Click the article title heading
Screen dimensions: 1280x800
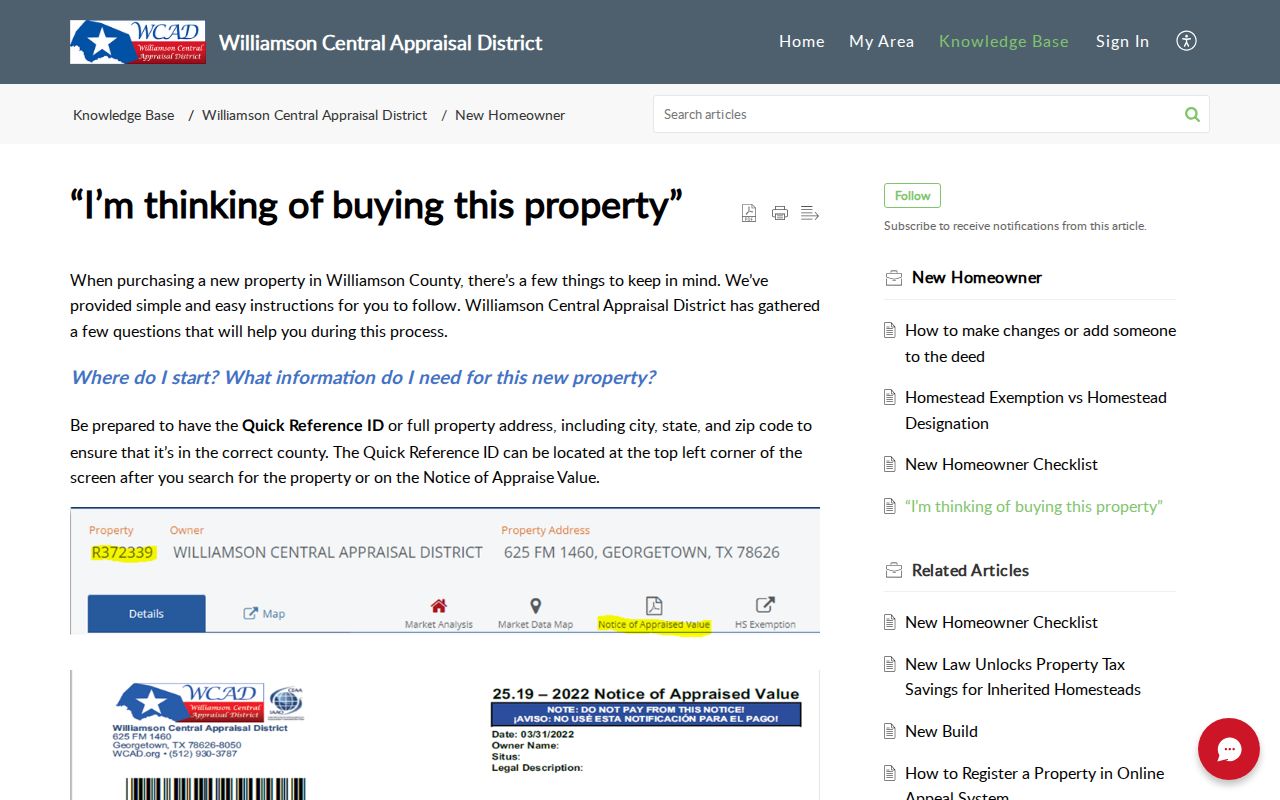tap(376, 206)
